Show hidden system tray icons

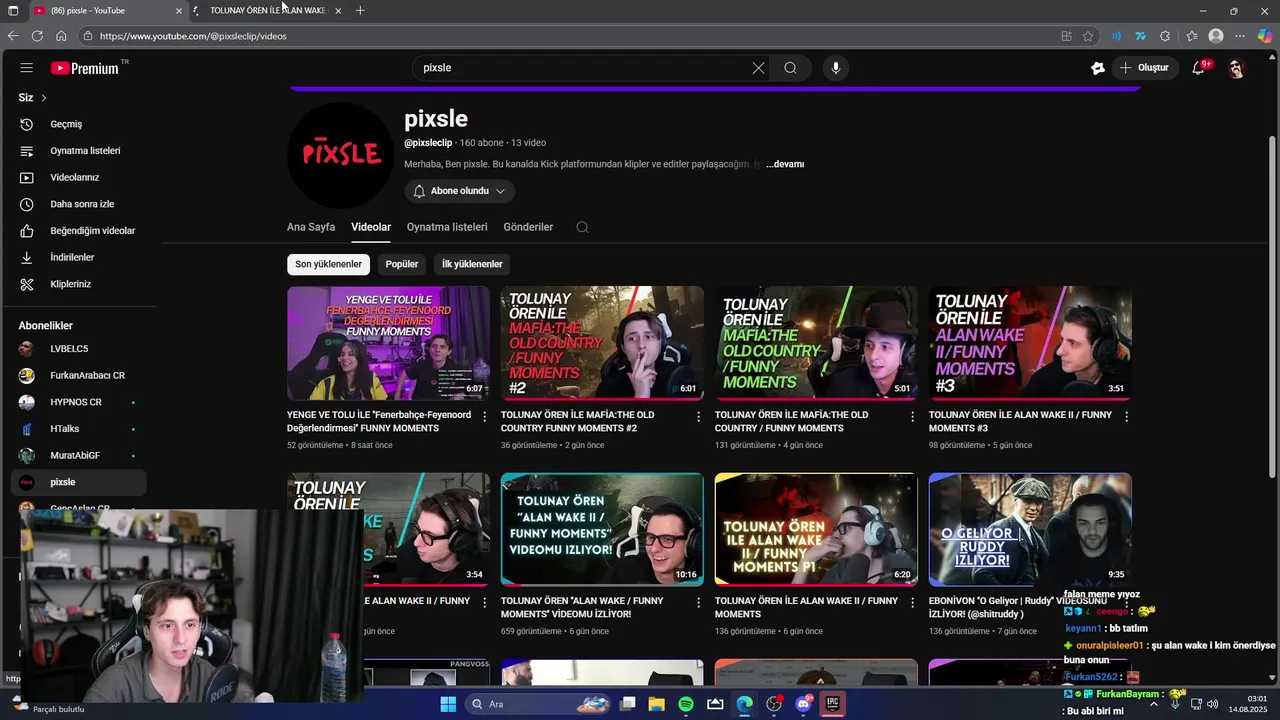1154,704
